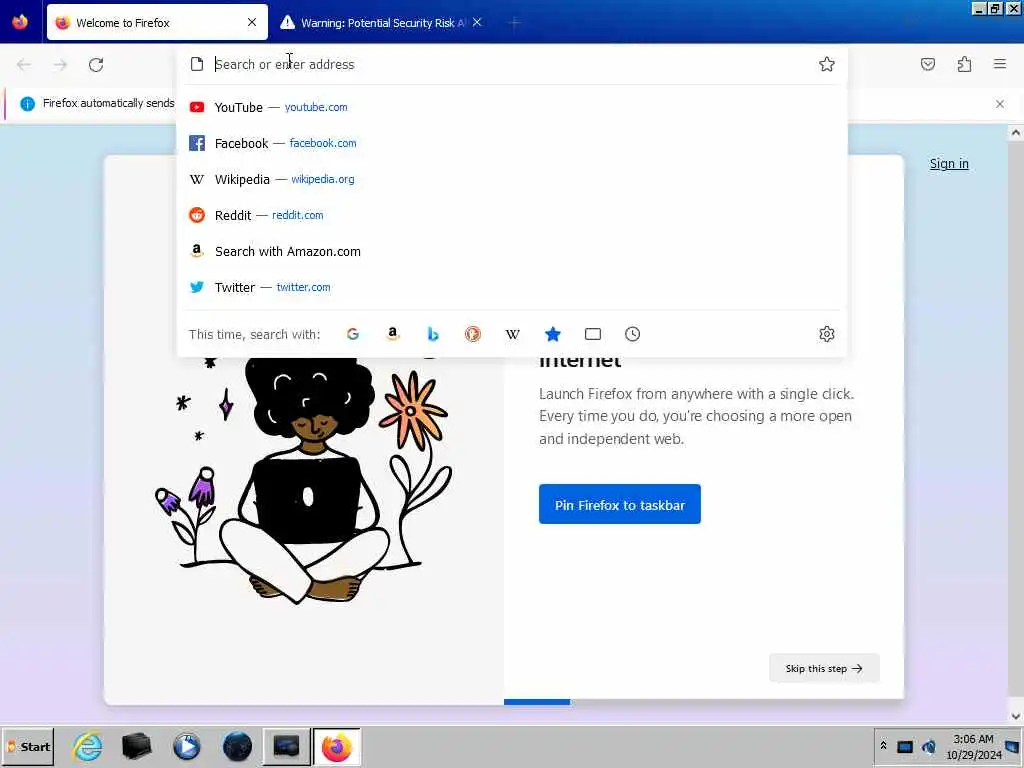Image resolution: width=1024 pixels, height=768 pixels.
Task: Select Wikipedia suggestion in dropdown
Action: pyautogui.click(x=512, y=179)
